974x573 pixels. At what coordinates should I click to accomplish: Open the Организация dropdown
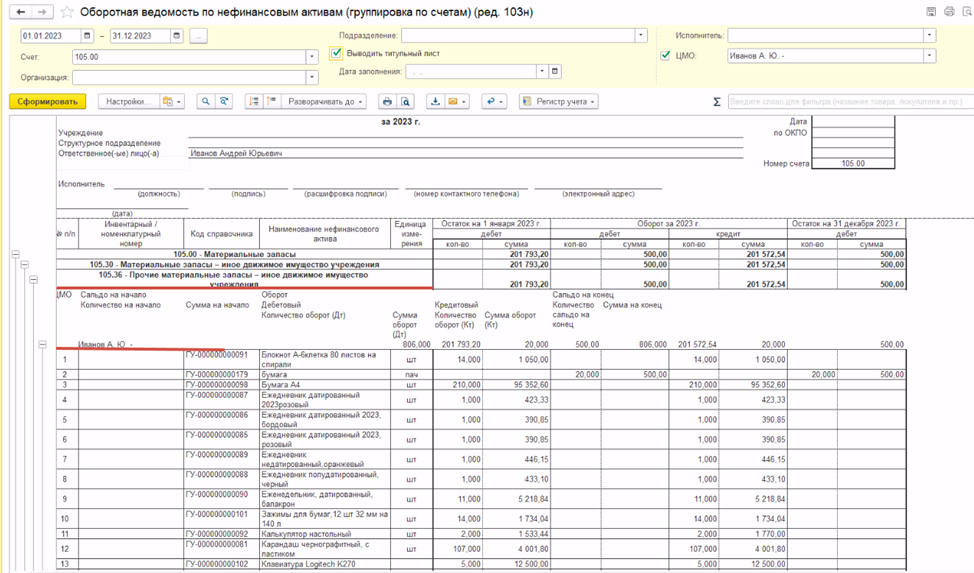(x=312, y=78)
